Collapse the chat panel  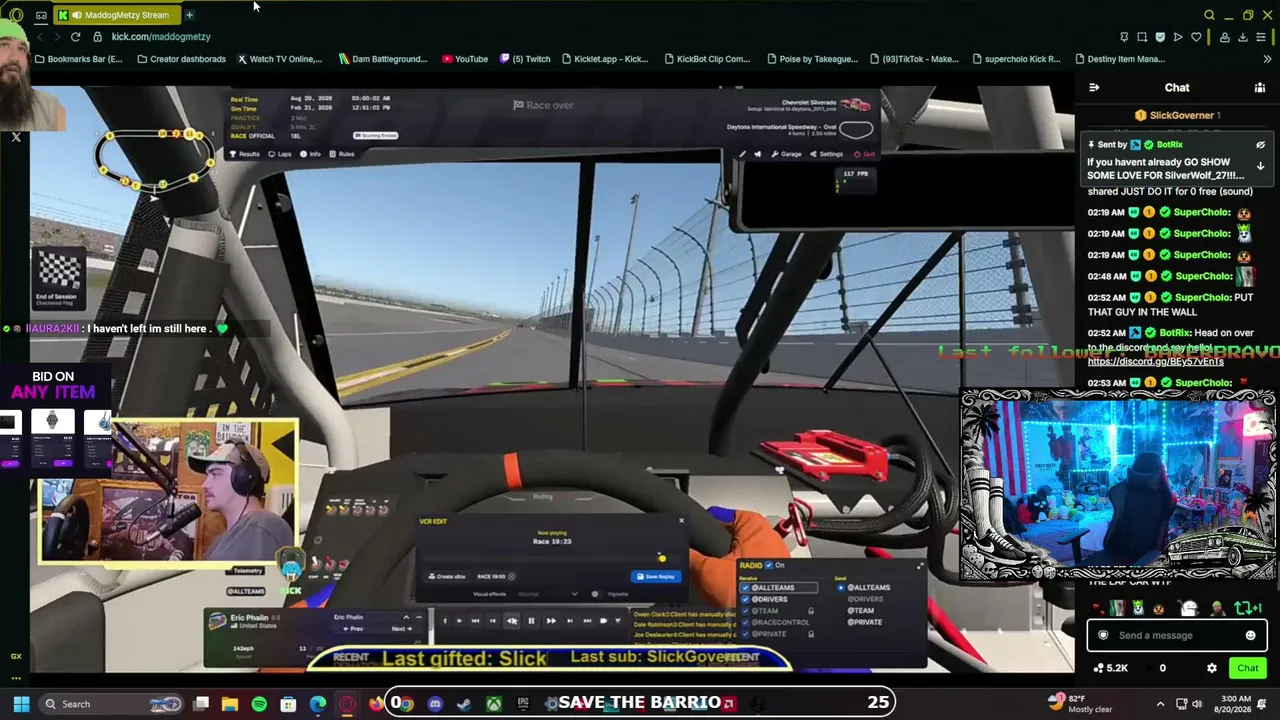(x=1094, y=88)
